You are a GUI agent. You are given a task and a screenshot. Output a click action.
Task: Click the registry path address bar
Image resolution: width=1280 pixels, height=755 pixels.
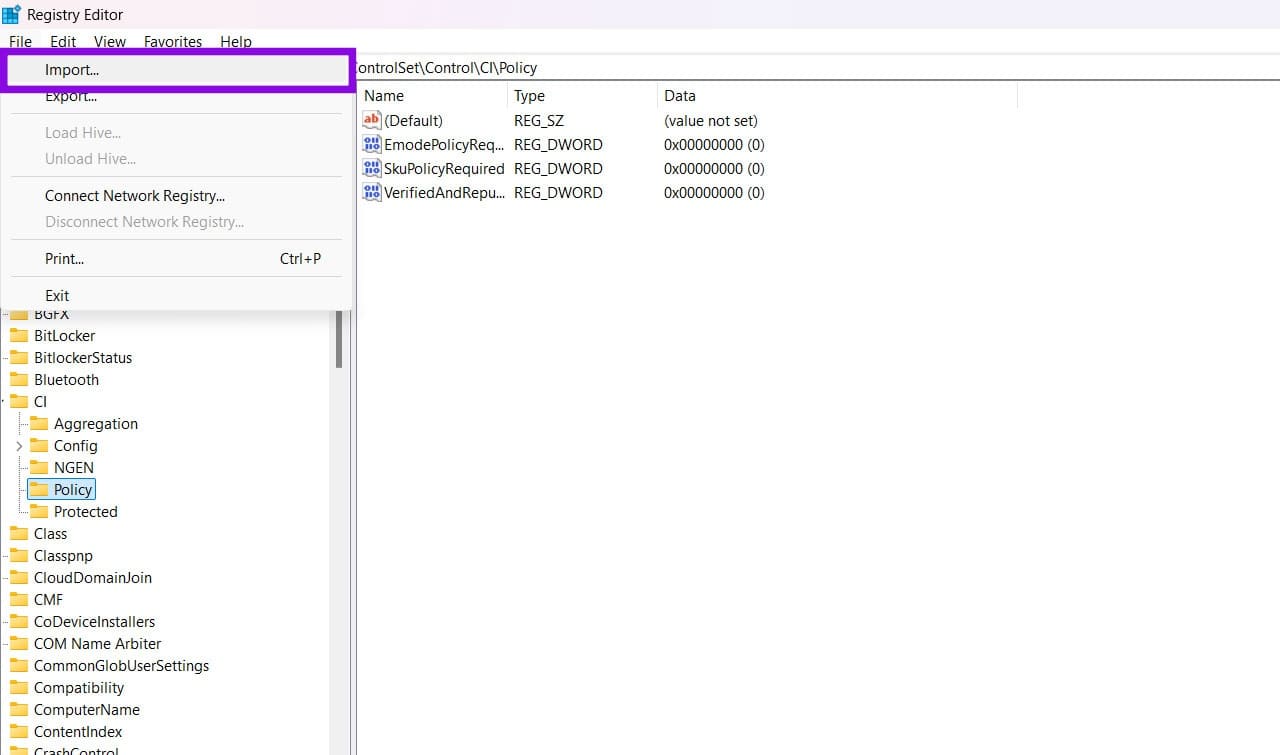[817, 68]
